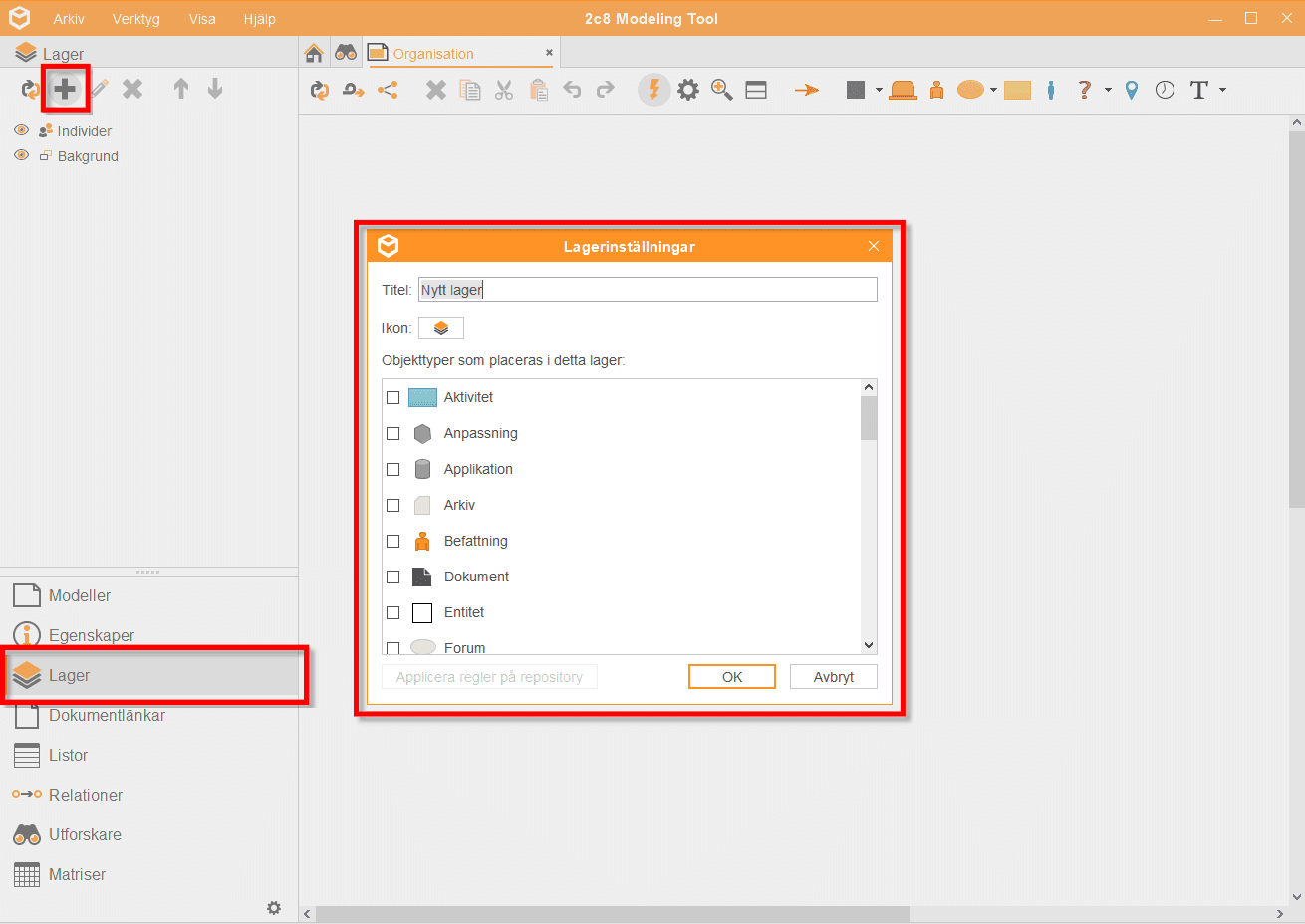
Task: Open settings gear in main toolbar
Action: click(x=688, y=91)
